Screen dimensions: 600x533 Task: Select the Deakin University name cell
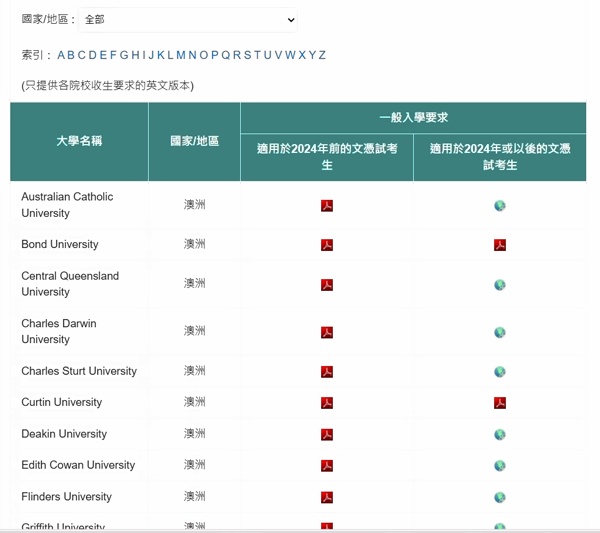(x=64, y=434)
